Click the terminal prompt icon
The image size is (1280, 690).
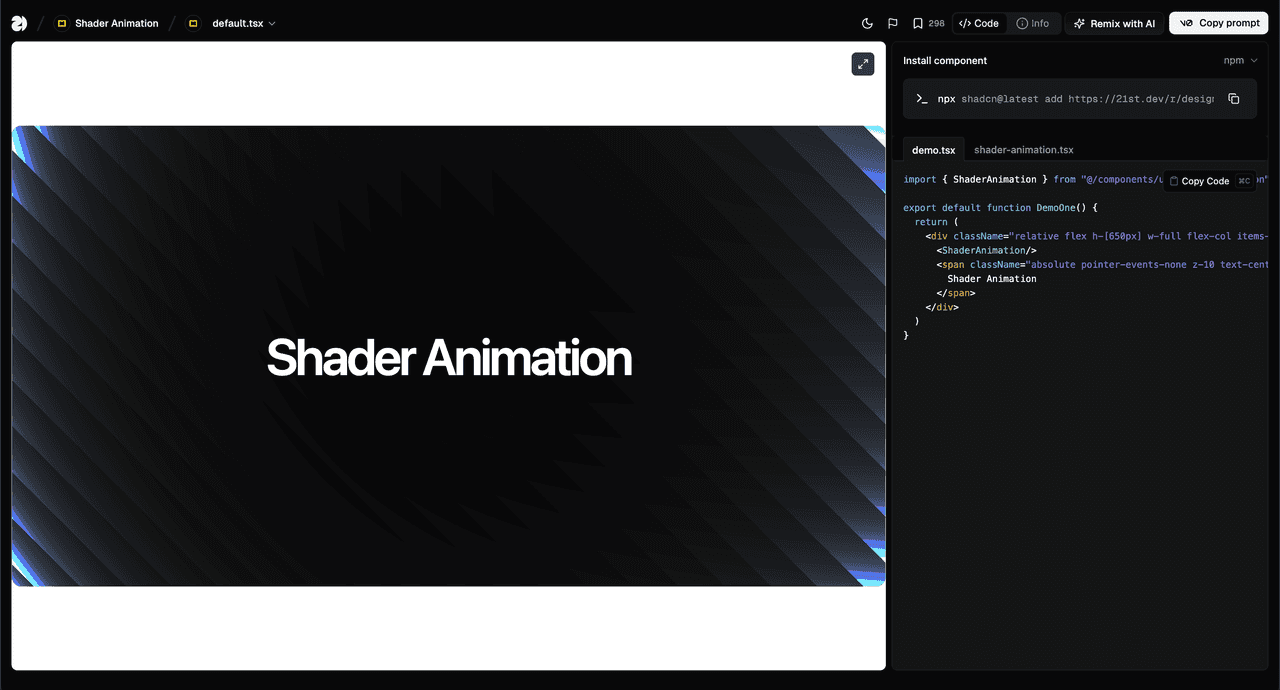[x=922, y=99]
